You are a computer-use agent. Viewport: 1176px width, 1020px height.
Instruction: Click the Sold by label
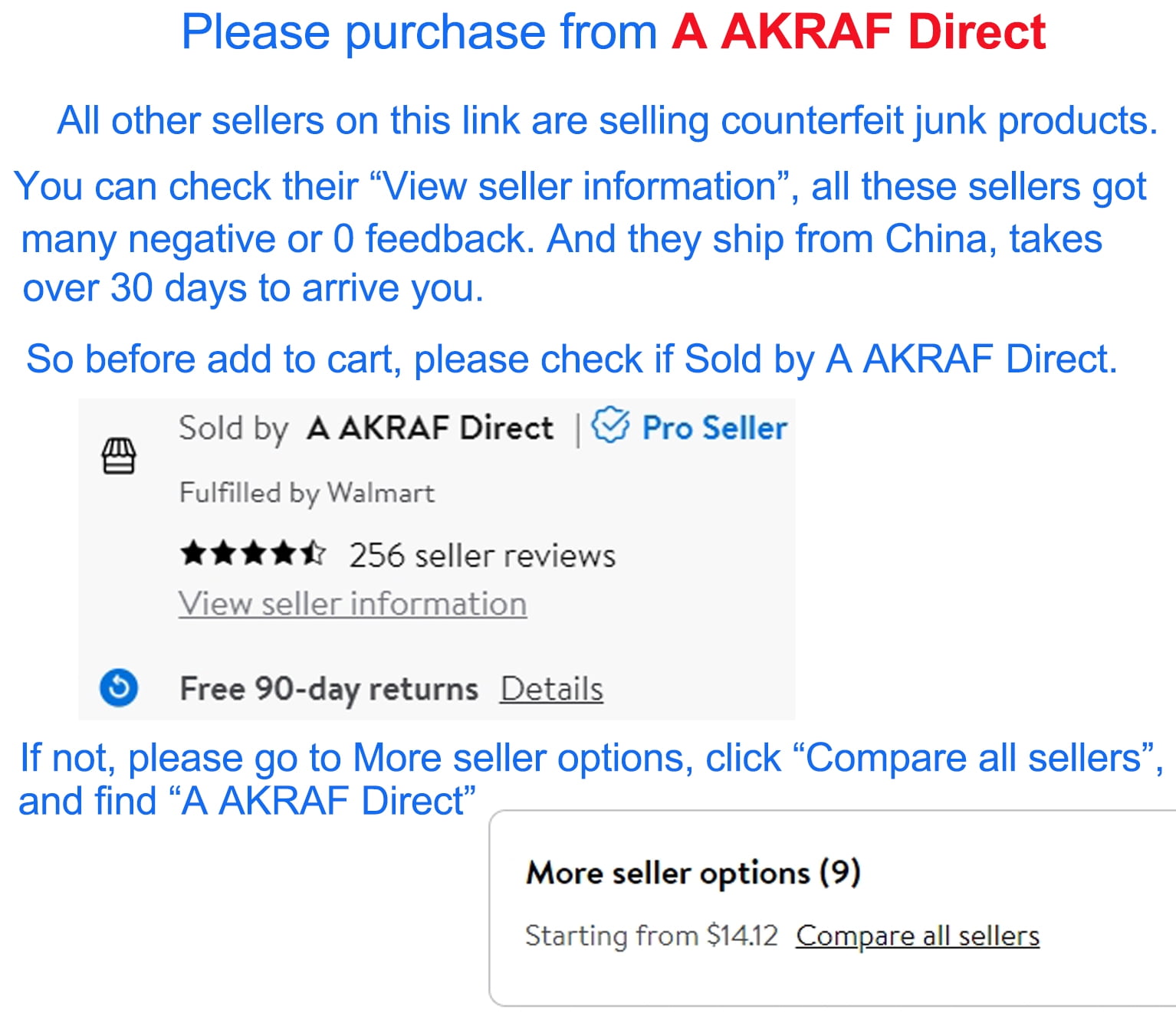pyautogui.click(x=234, y=428)
